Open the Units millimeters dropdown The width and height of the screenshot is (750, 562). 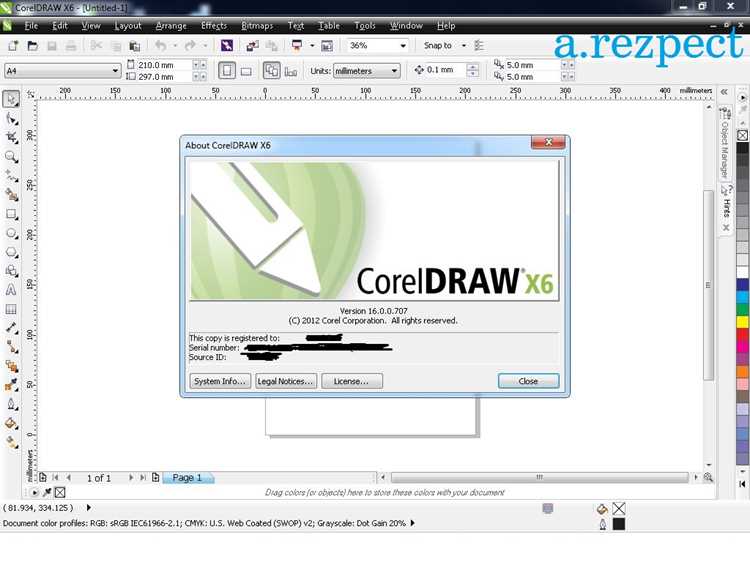click(x=394, y=71)
